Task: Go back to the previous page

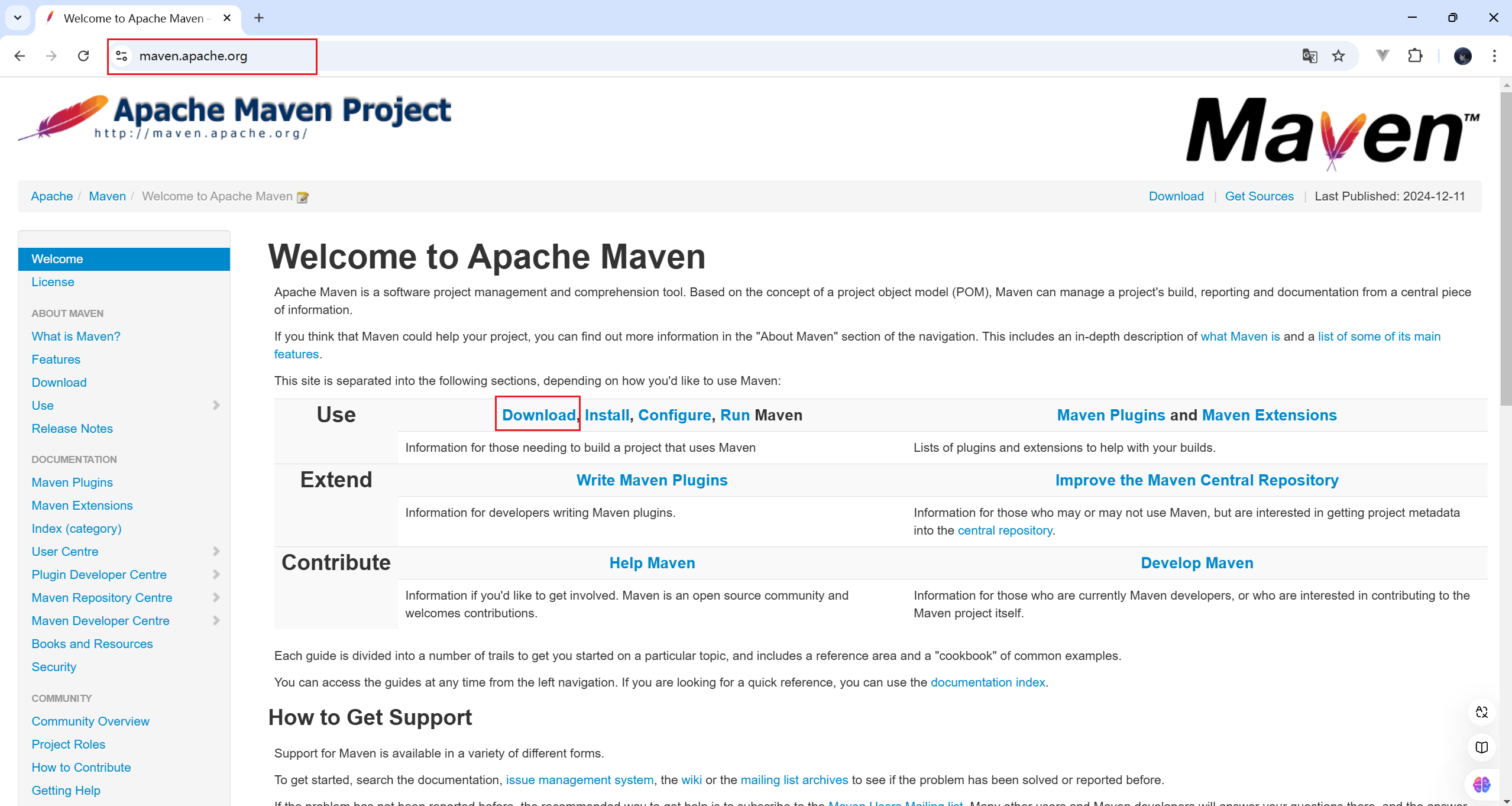Action: [x=20, y=56]
